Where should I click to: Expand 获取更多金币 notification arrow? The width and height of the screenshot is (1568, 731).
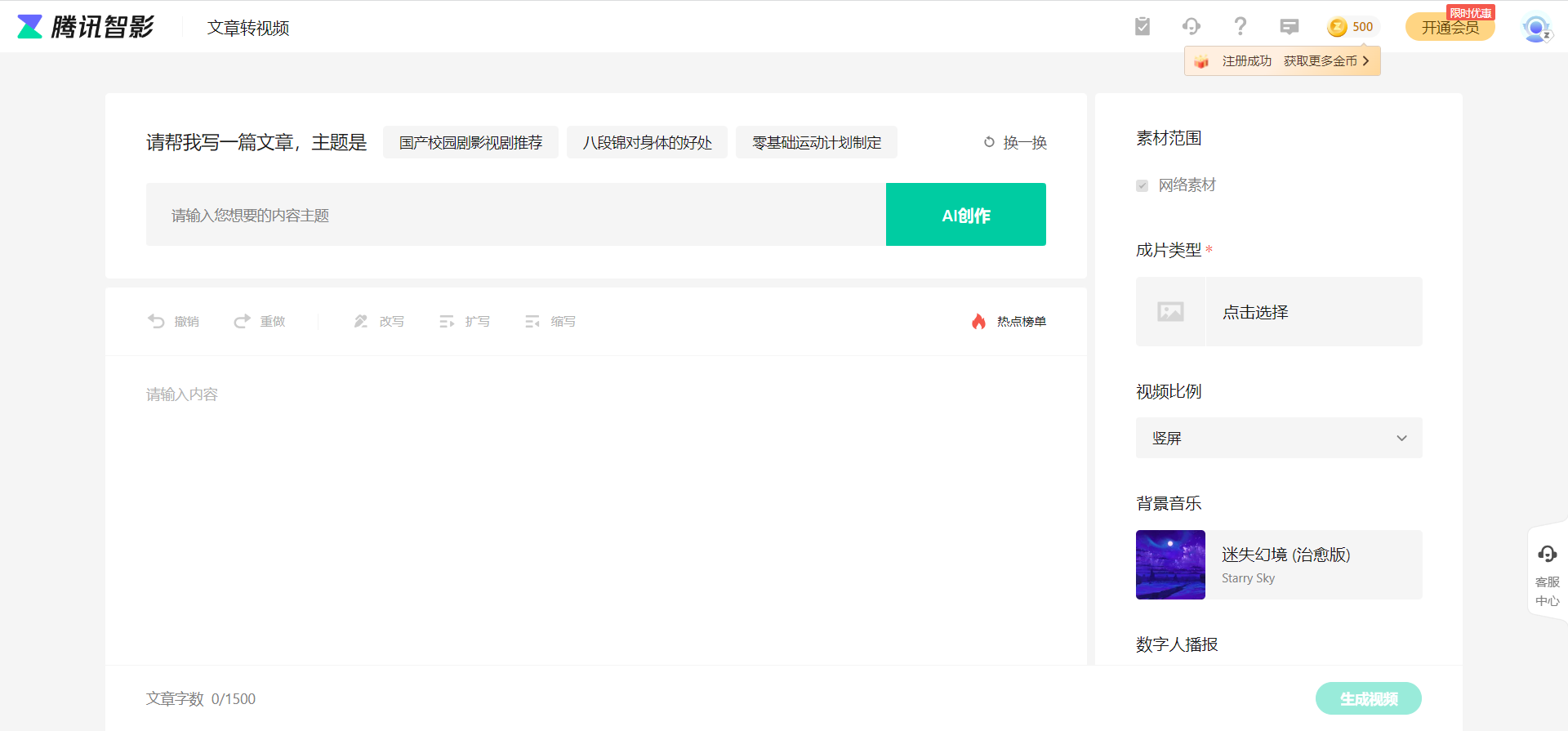[x=1365, y=61]
